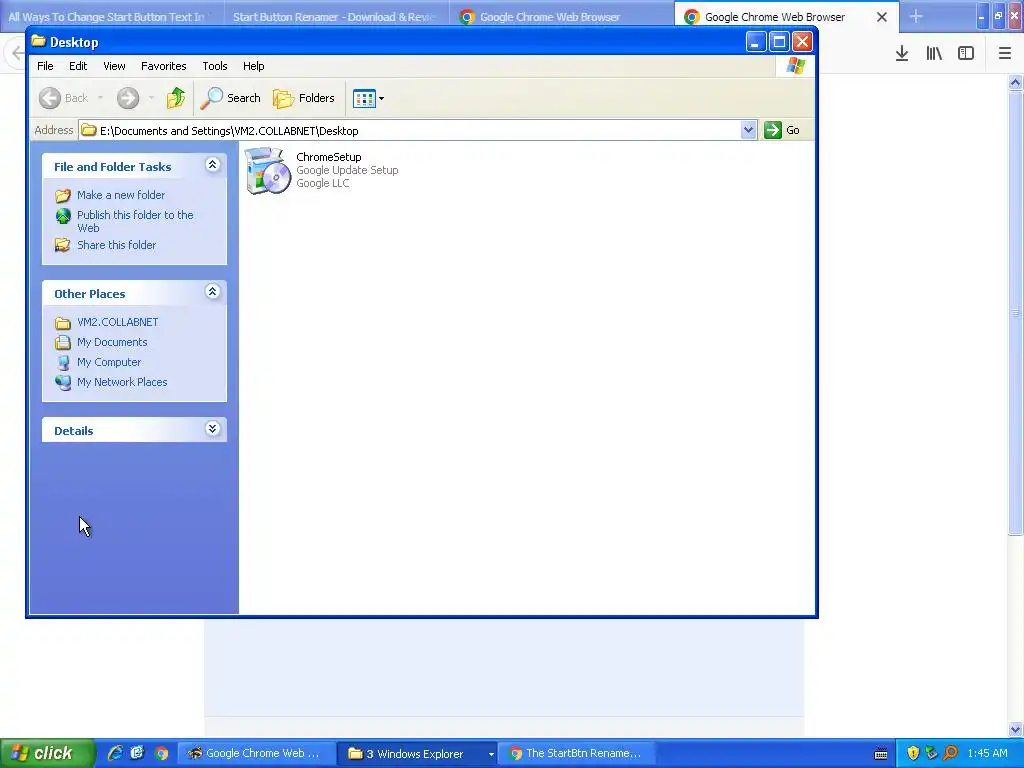1024x768 pixels.
Task: Open the browser downloads arrow icon
Action: pos(902,54)
